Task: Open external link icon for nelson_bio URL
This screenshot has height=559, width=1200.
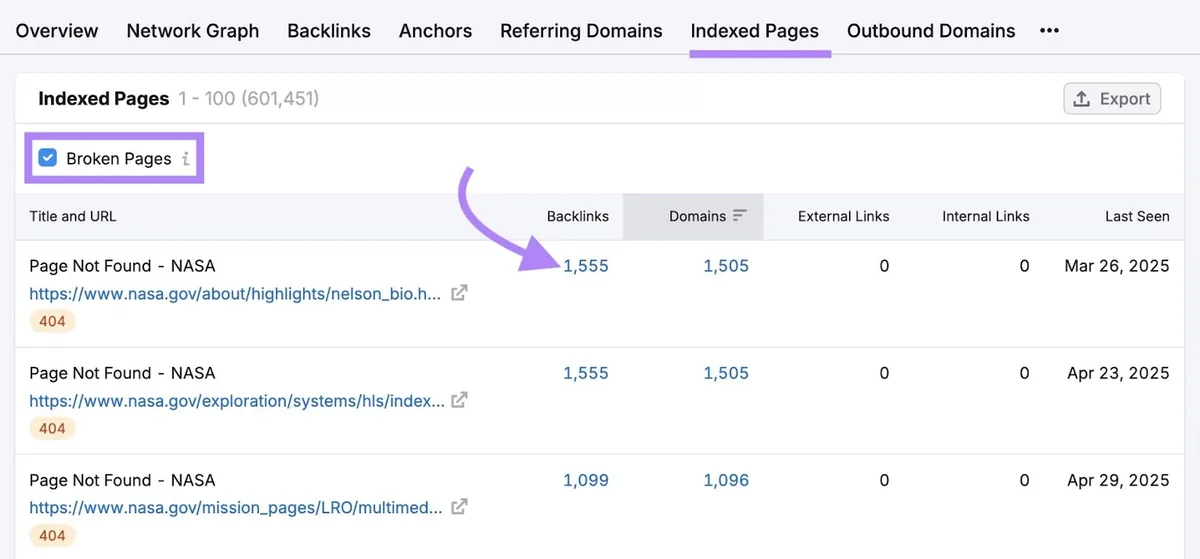Action: [459, 294]
